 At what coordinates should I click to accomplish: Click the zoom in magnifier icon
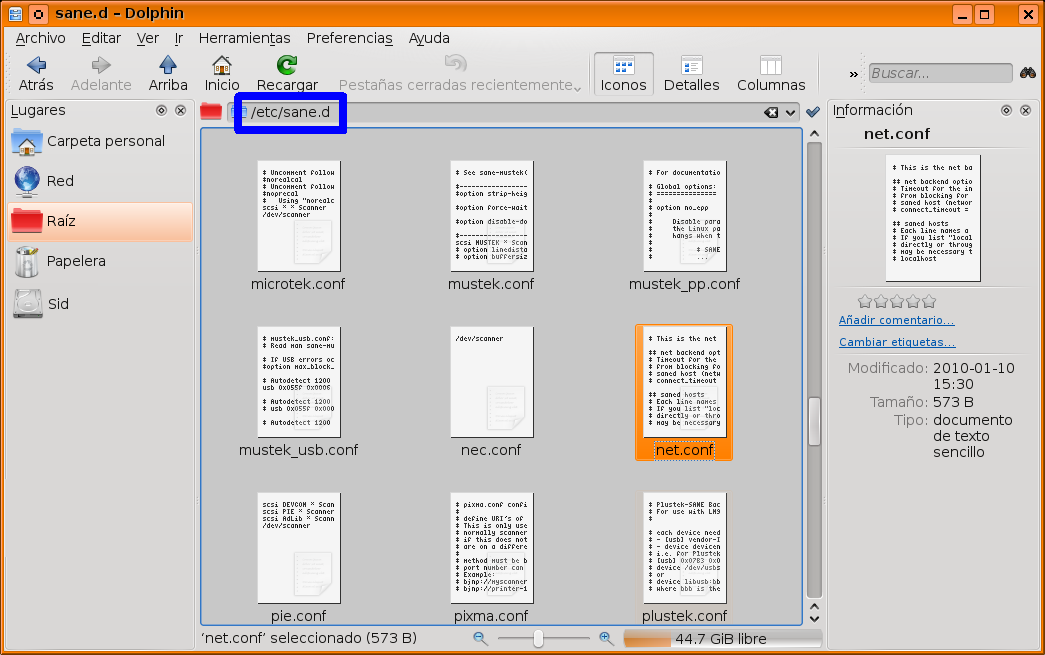coord(606,638)
